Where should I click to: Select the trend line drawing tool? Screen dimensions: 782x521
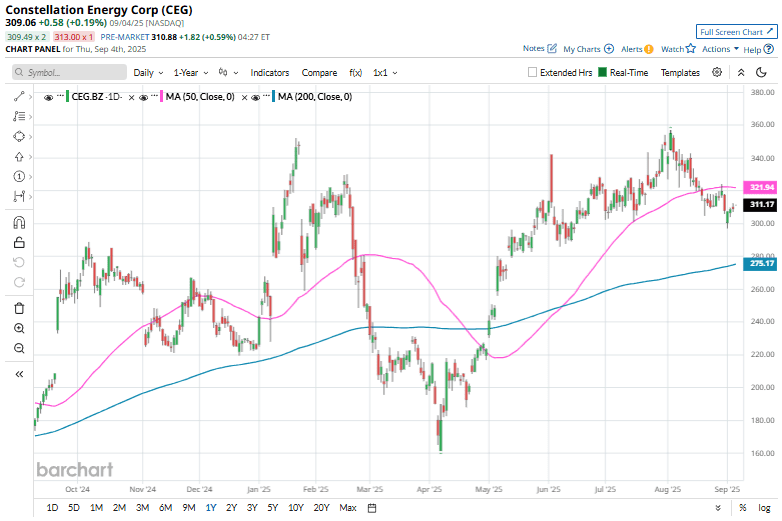pos(19,96)
